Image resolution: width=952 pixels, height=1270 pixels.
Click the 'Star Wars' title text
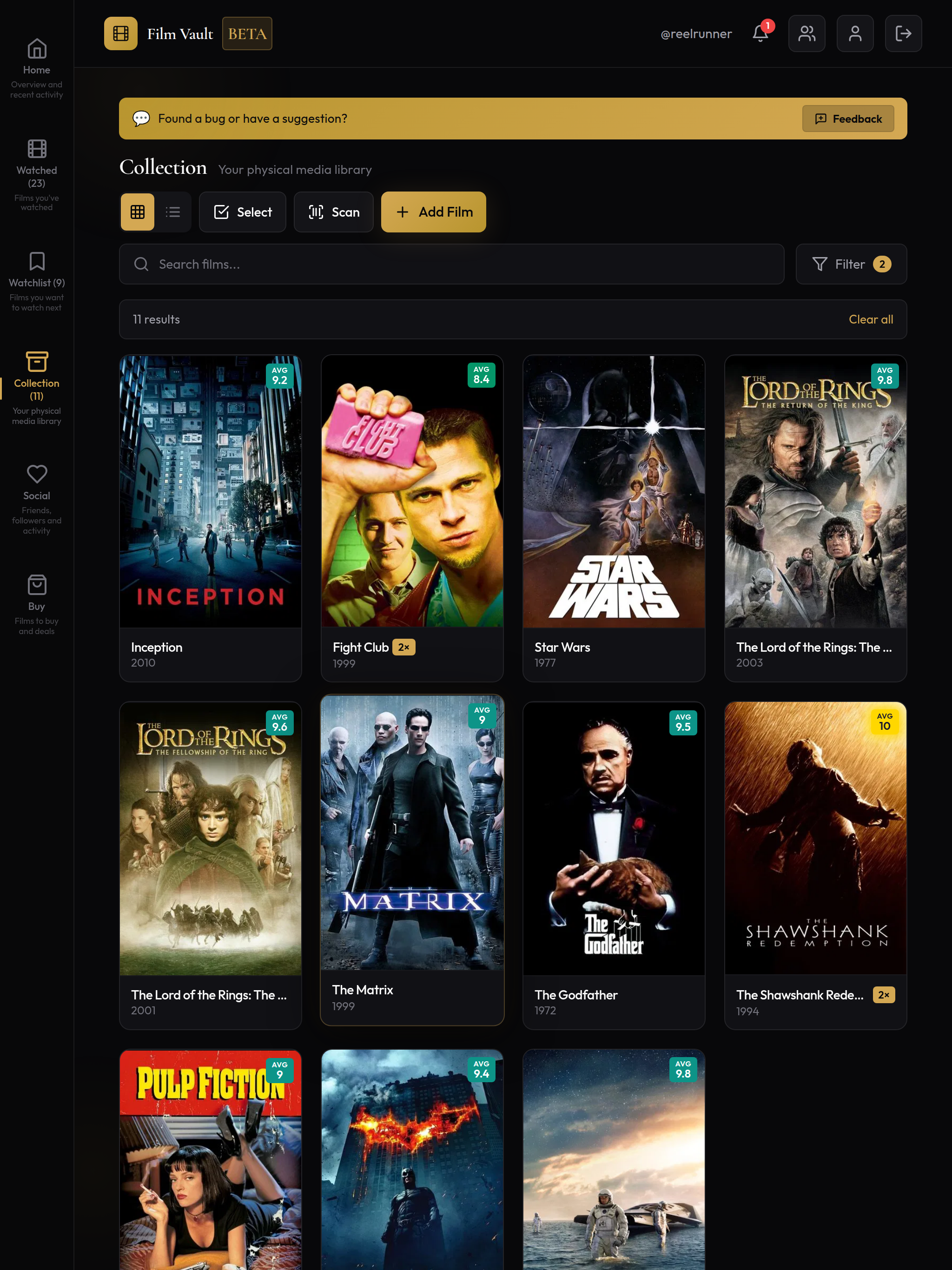click(562, 647)
